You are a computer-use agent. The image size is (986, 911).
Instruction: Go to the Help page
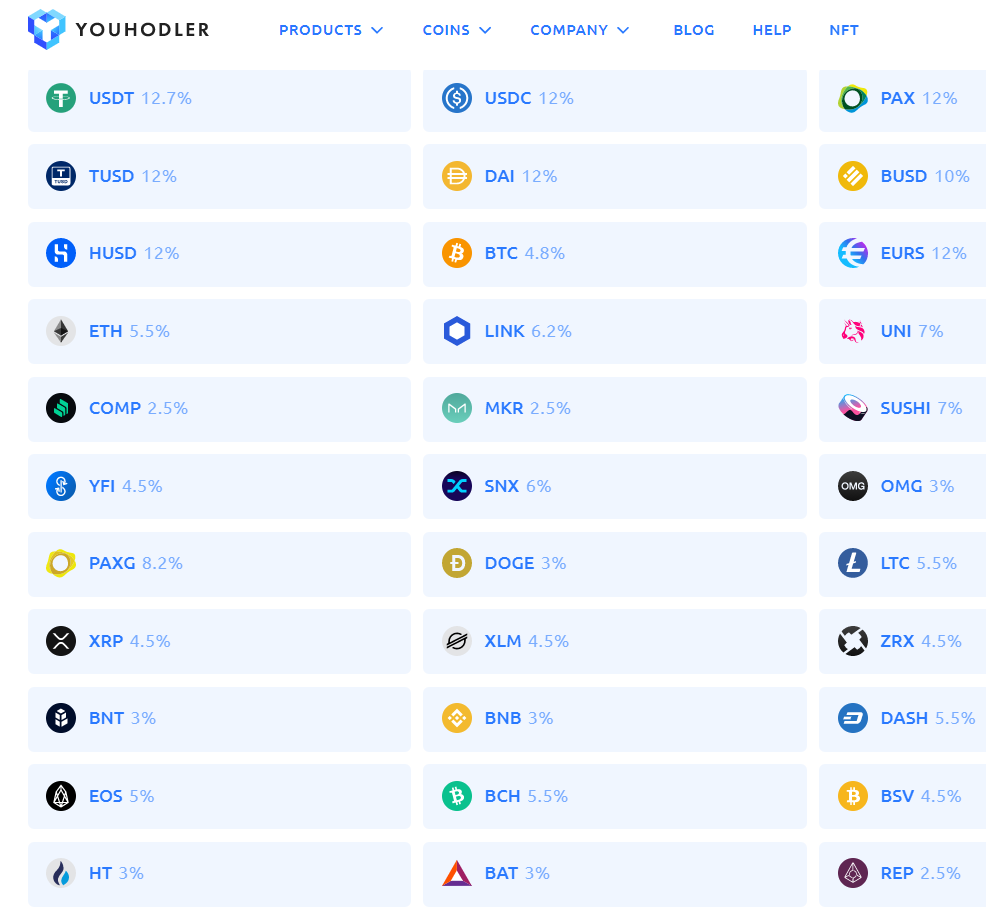pos(772,30)
